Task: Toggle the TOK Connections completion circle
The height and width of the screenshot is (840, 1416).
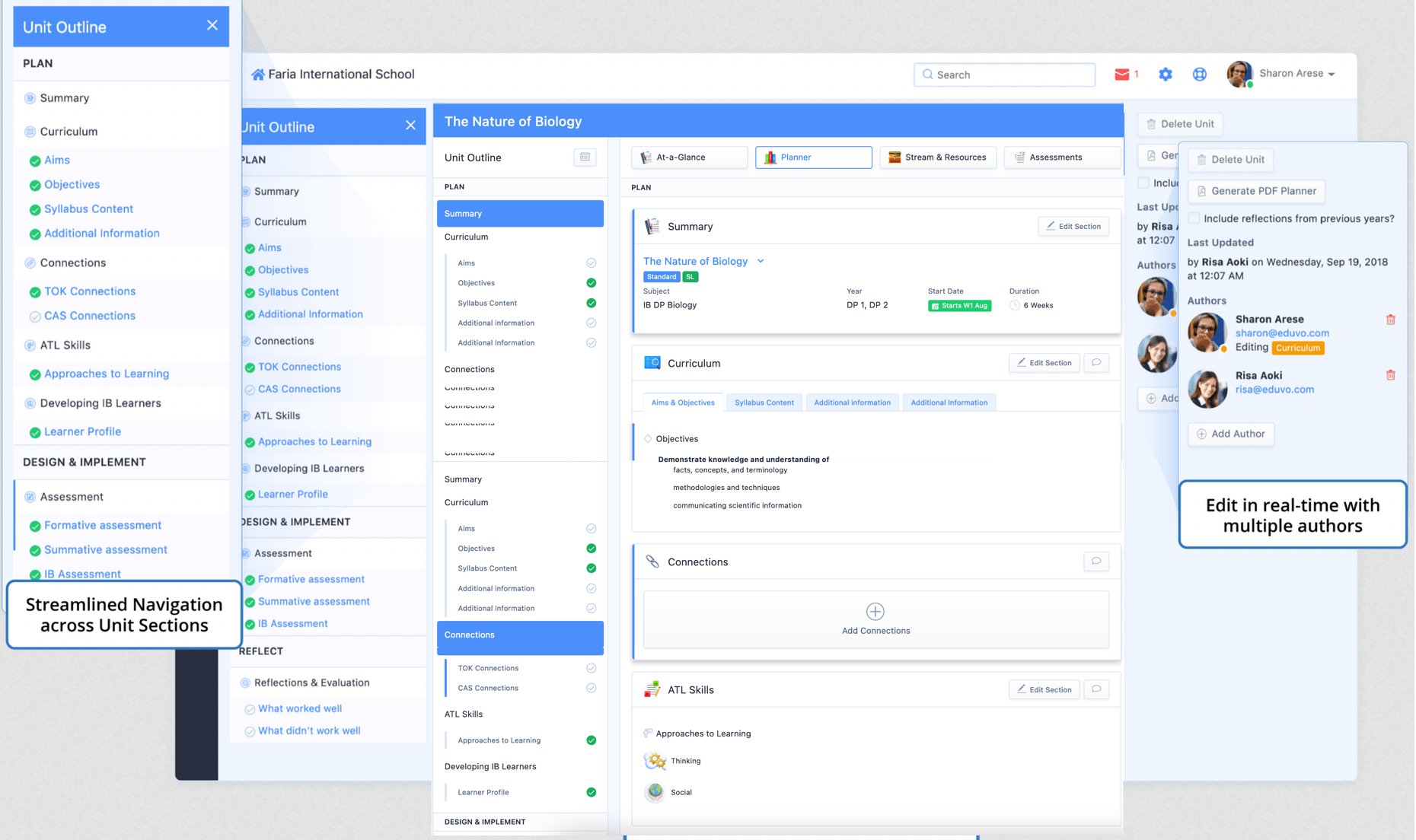Action: click(591, 668)
